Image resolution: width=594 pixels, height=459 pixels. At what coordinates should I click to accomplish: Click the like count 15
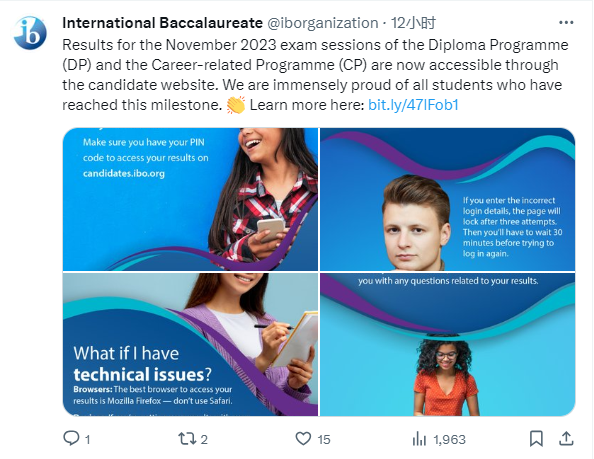[324, 439]
